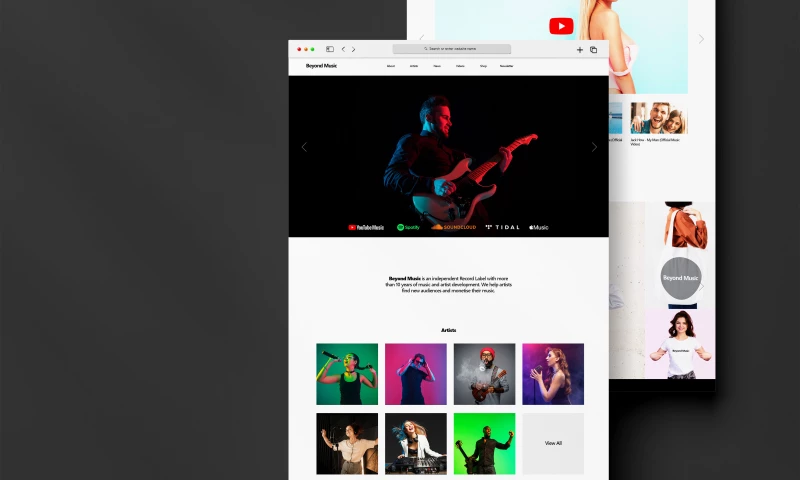Image resolution: width=800 pixels, height=480 pixels.
Task: Advance the back window video carousel right arrow
Action: tap(701, 39)
